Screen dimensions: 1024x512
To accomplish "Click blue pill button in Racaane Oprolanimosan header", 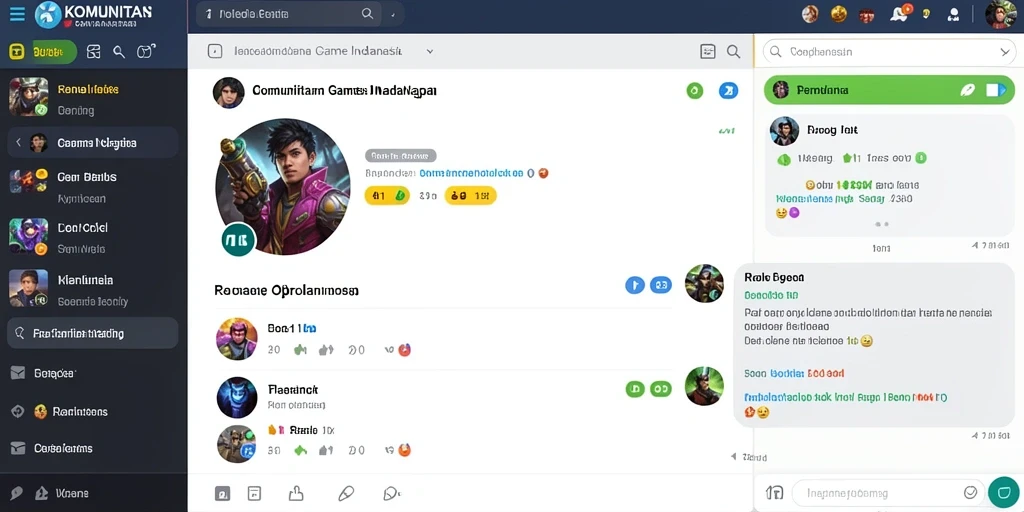I will (x=661, y=285).
